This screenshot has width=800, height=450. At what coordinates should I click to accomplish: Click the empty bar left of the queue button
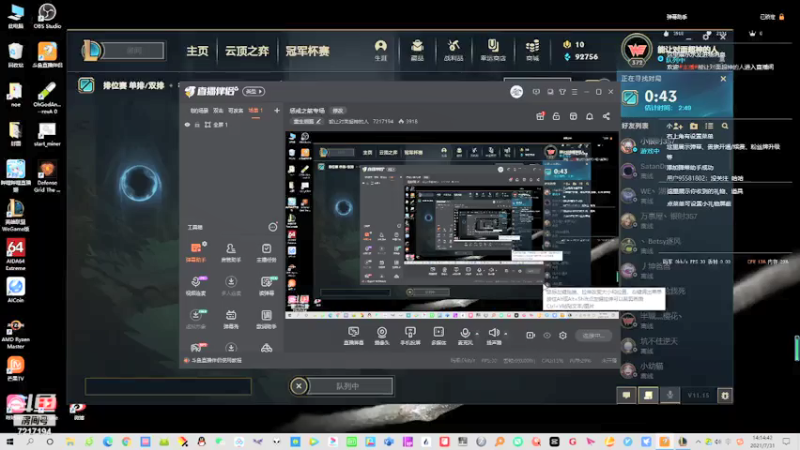[168, 386]
